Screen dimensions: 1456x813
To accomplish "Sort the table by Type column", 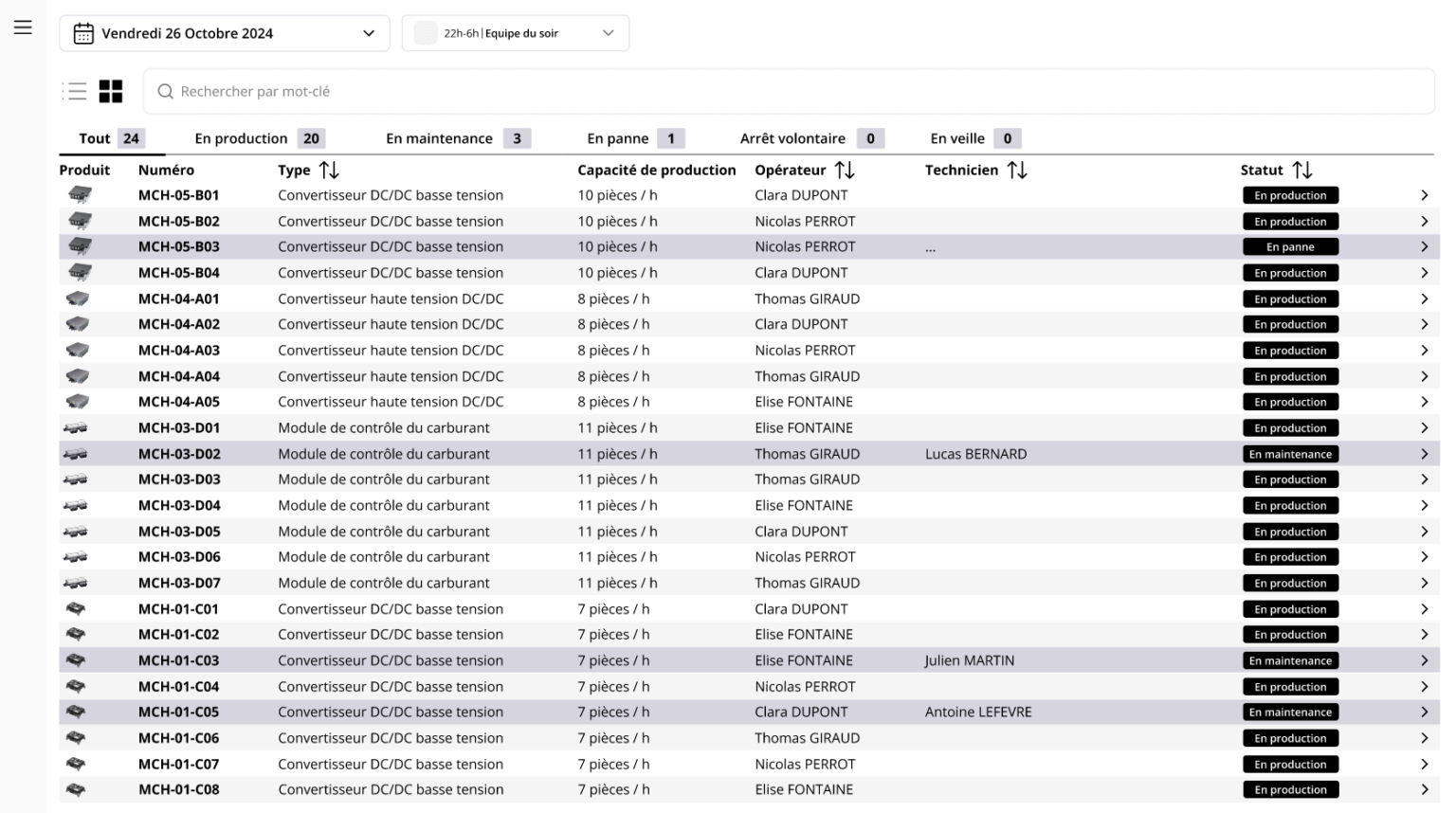I will 329,170.
